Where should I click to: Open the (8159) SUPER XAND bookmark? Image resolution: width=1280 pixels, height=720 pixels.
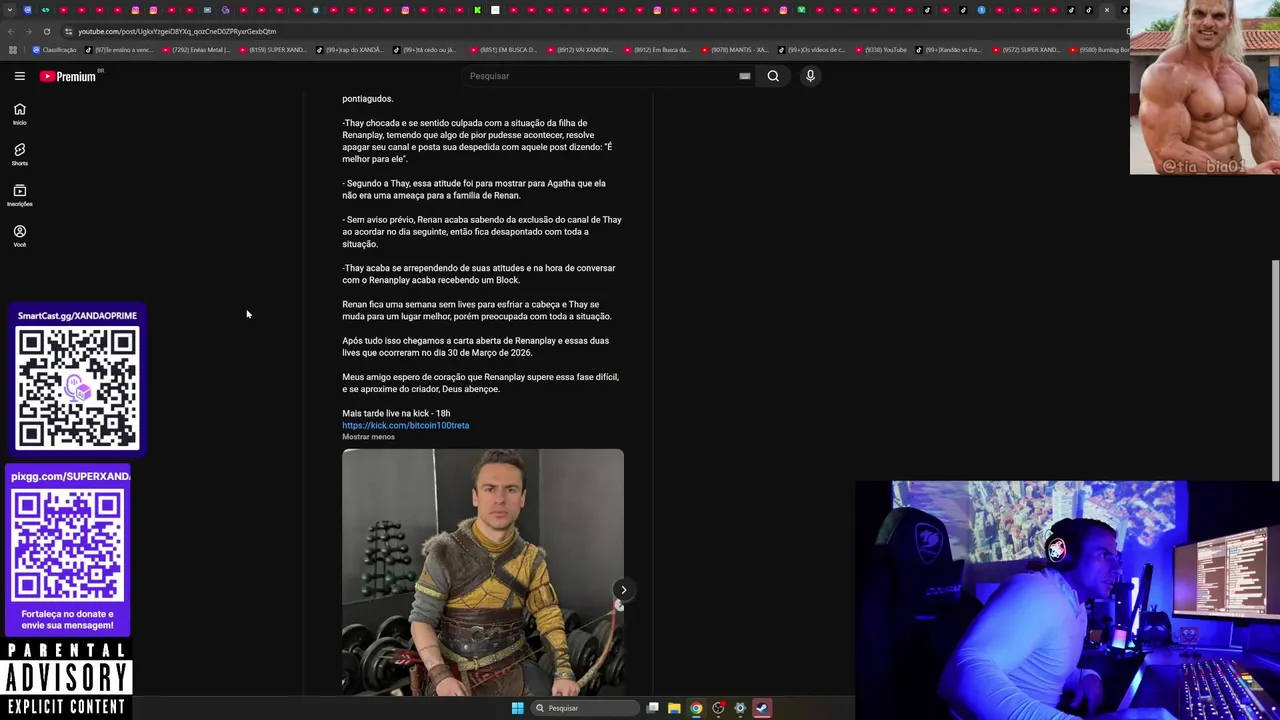272,49
